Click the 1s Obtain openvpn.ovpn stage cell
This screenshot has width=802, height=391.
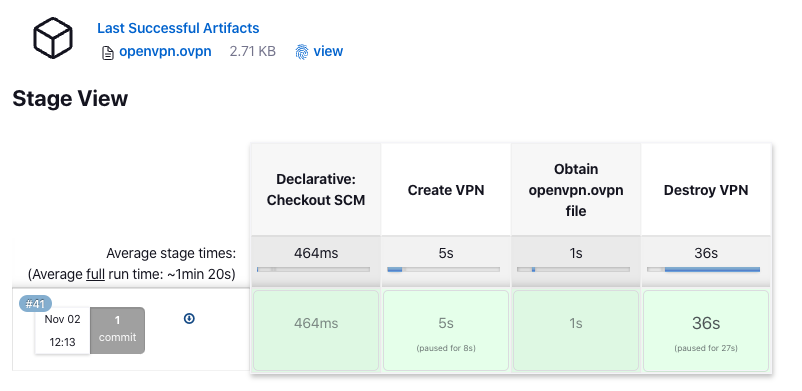(576, 331)
